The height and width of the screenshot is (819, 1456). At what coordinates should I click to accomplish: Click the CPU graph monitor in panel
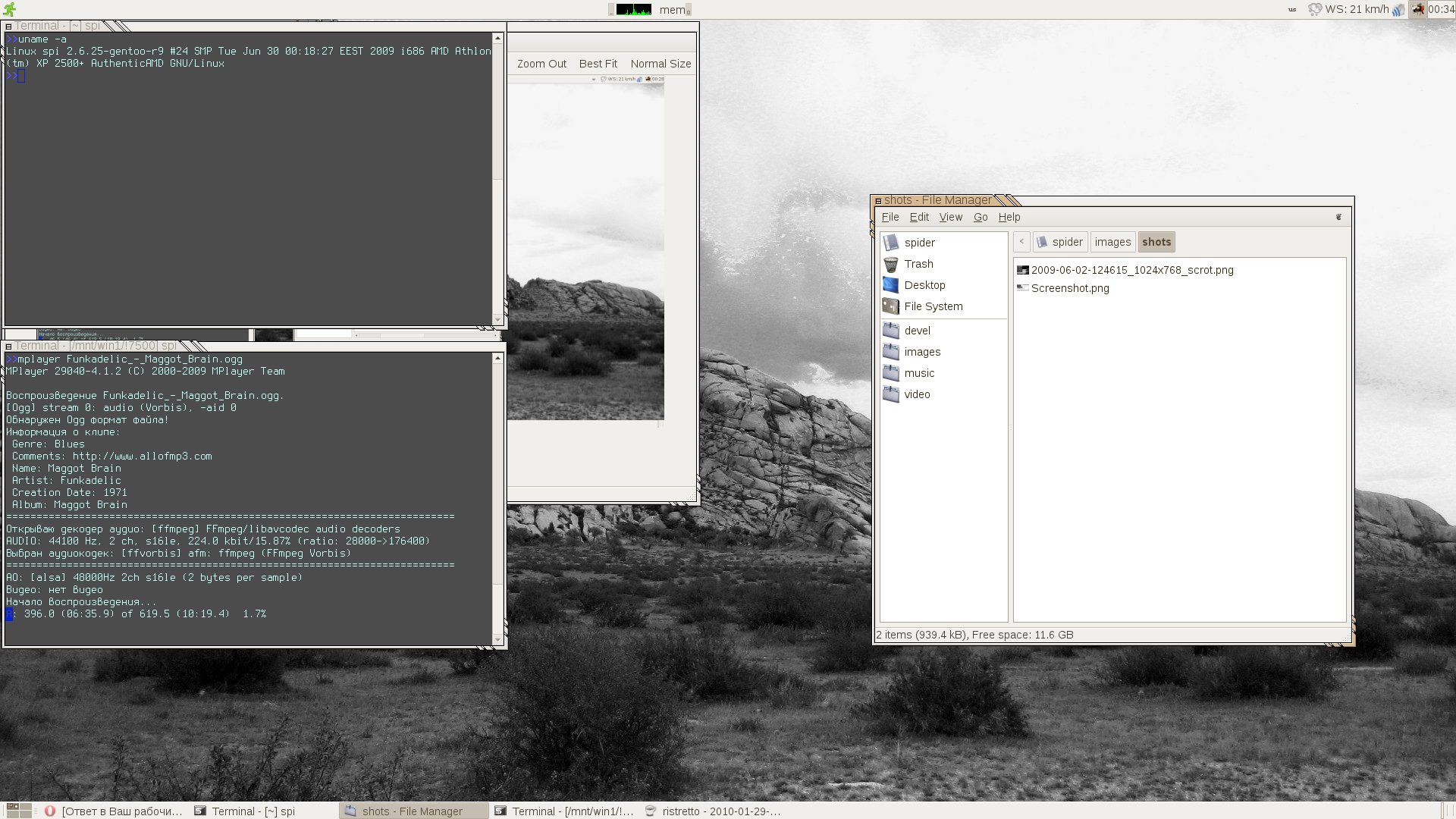coord(633,9)
